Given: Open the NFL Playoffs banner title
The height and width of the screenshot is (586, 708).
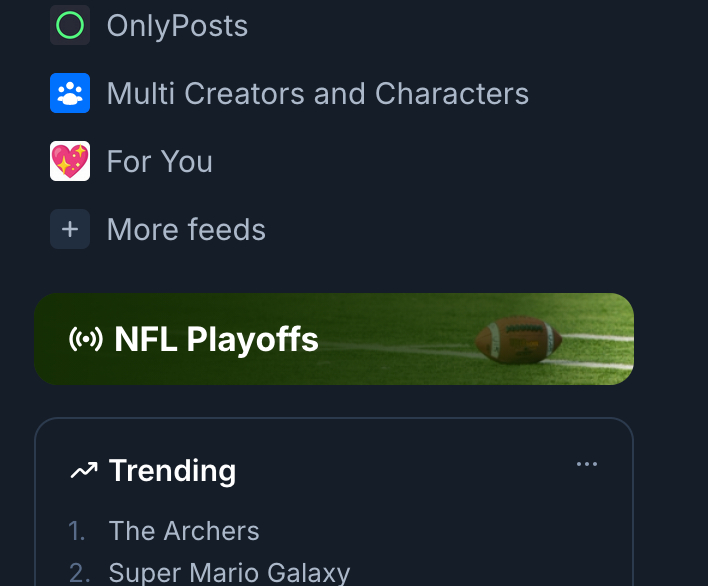Looking at the screenshot, I should click(x=216, y=340).
